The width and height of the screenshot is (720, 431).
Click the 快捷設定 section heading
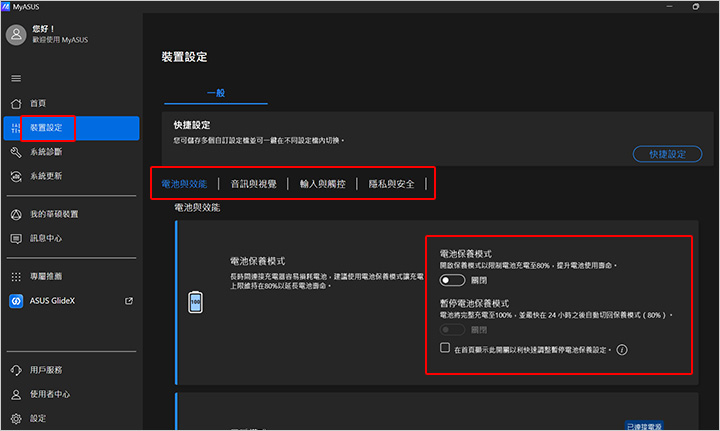coord(192,125)
